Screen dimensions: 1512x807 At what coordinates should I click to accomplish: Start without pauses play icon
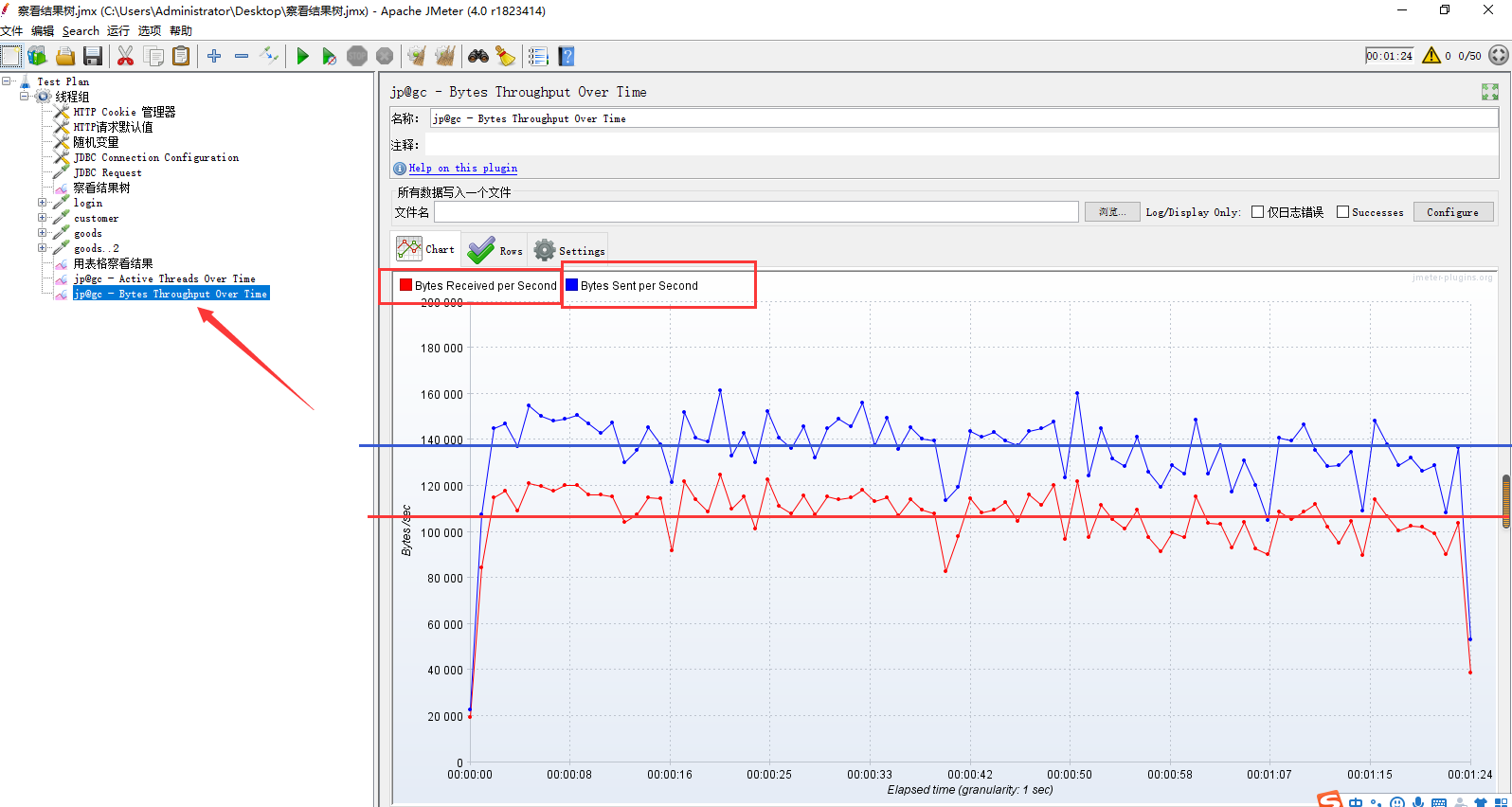(x=330, y=56)
